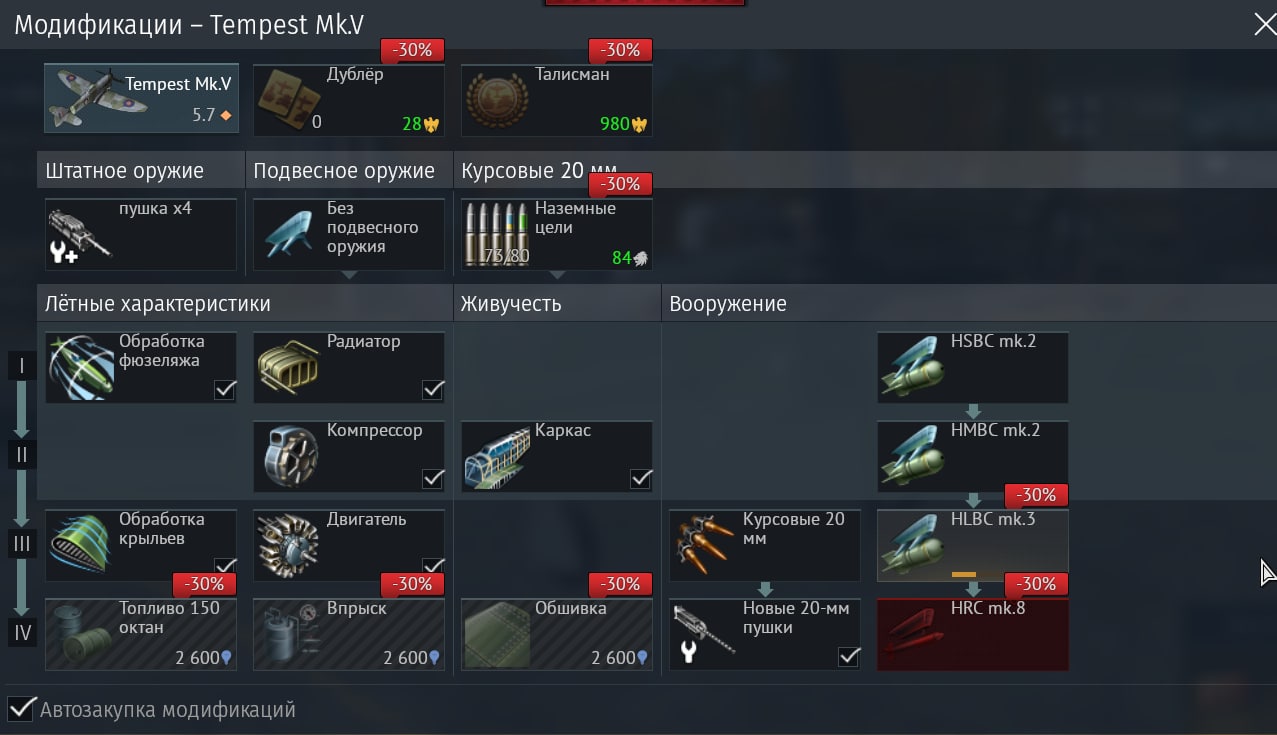Open the Компрессор turbine icon
This screenshot has width=1277, height=735.
pyautogui.click(x=289, y=456)
